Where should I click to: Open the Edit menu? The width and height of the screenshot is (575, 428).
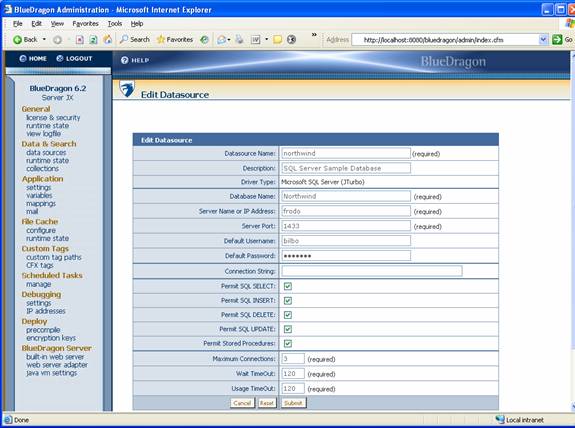click(x=36, y=23)
